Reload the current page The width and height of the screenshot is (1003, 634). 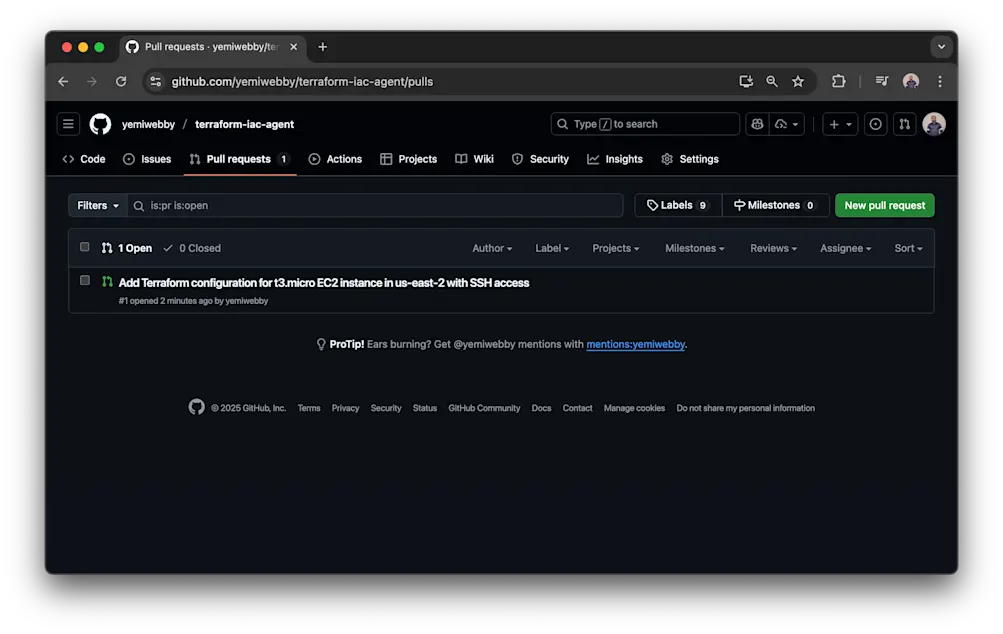point(121,81)
